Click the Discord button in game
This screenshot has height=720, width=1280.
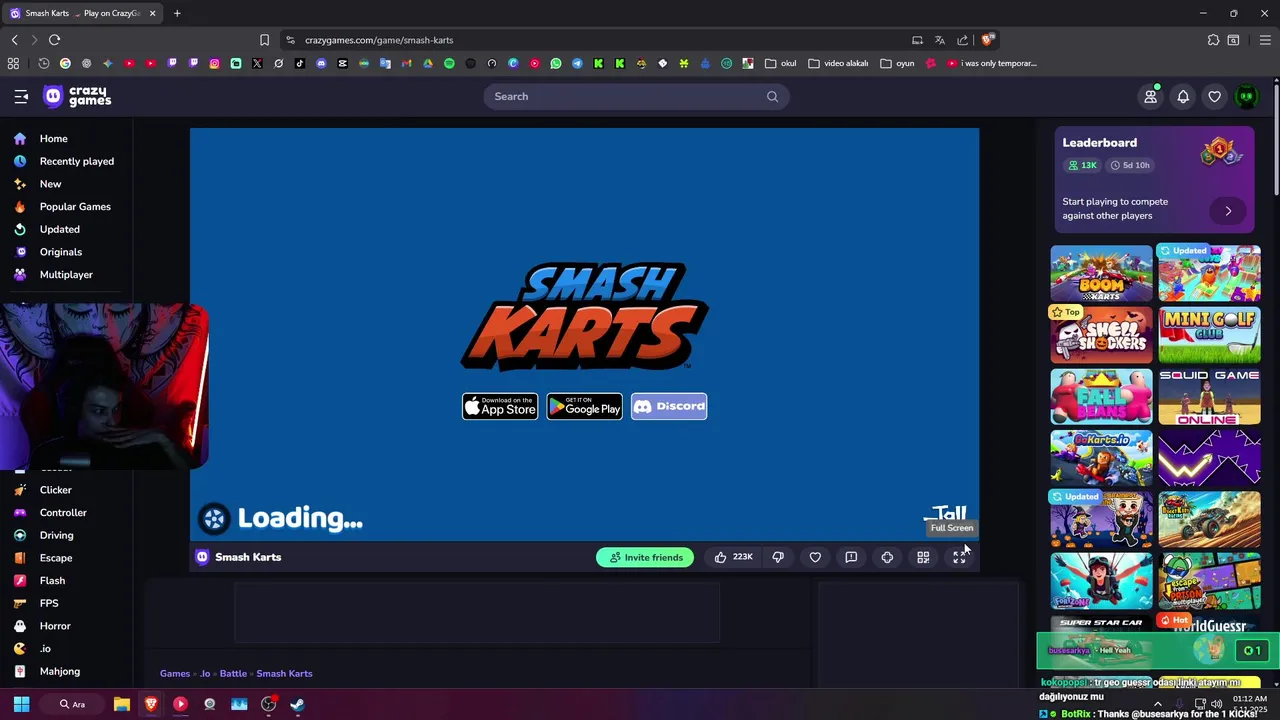669,406
